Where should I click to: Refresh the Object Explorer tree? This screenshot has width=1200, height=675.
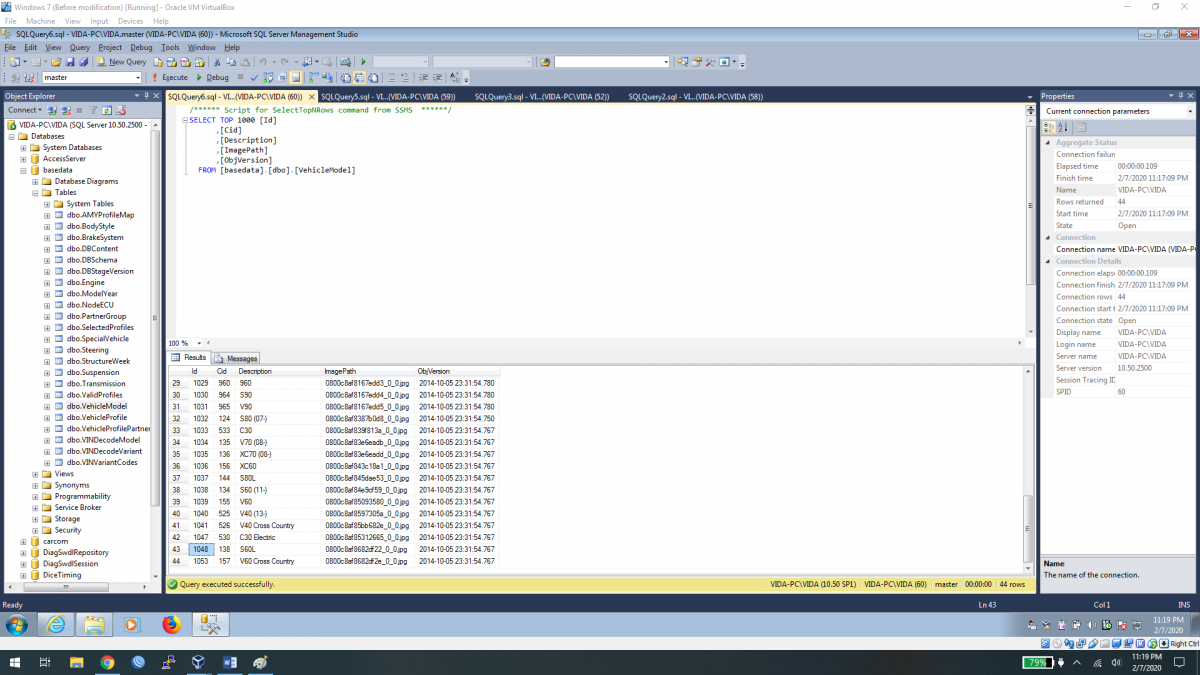click(107, 110)
